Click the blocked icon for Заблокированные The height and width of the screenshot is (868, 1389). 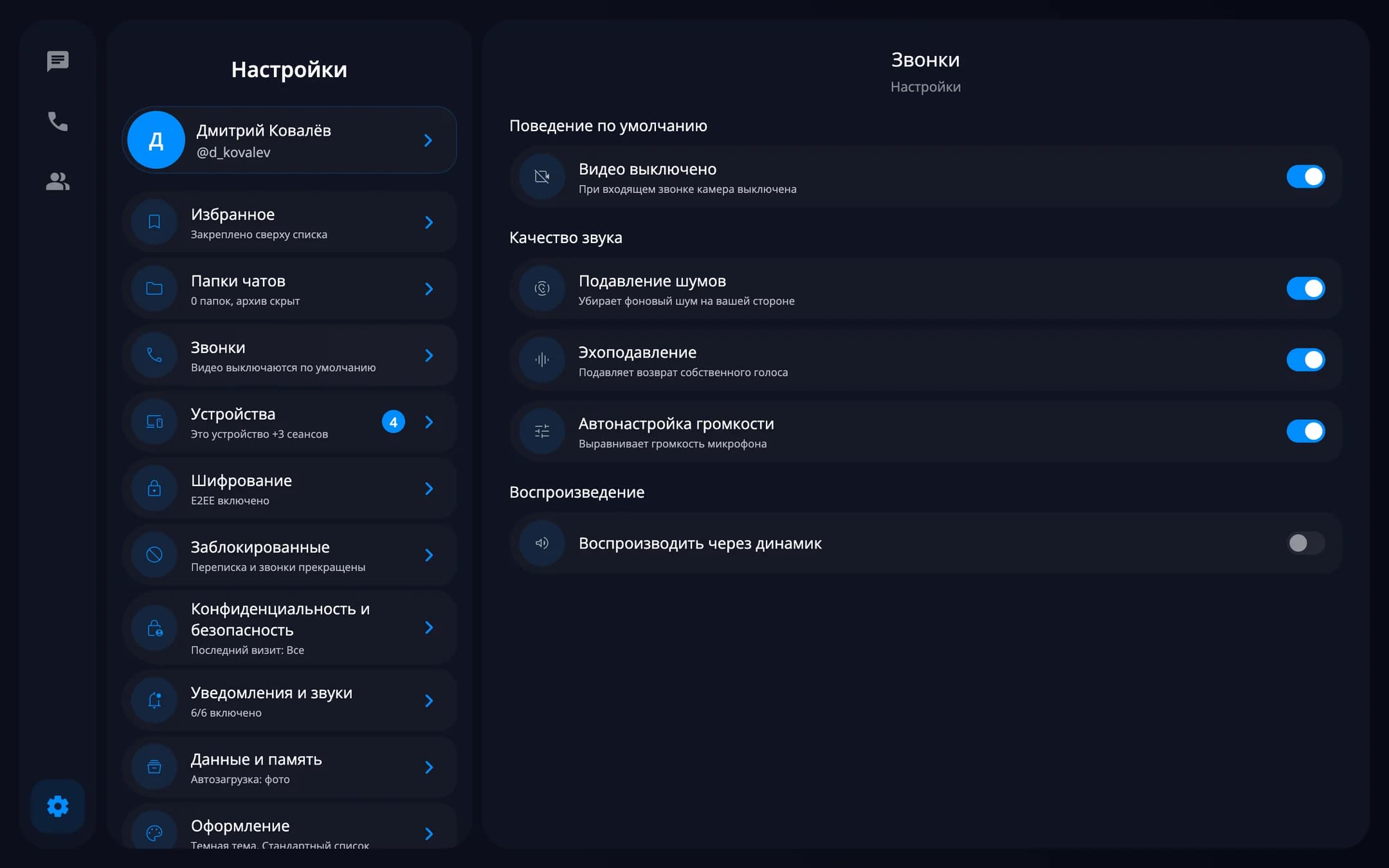tap(154, 555)
